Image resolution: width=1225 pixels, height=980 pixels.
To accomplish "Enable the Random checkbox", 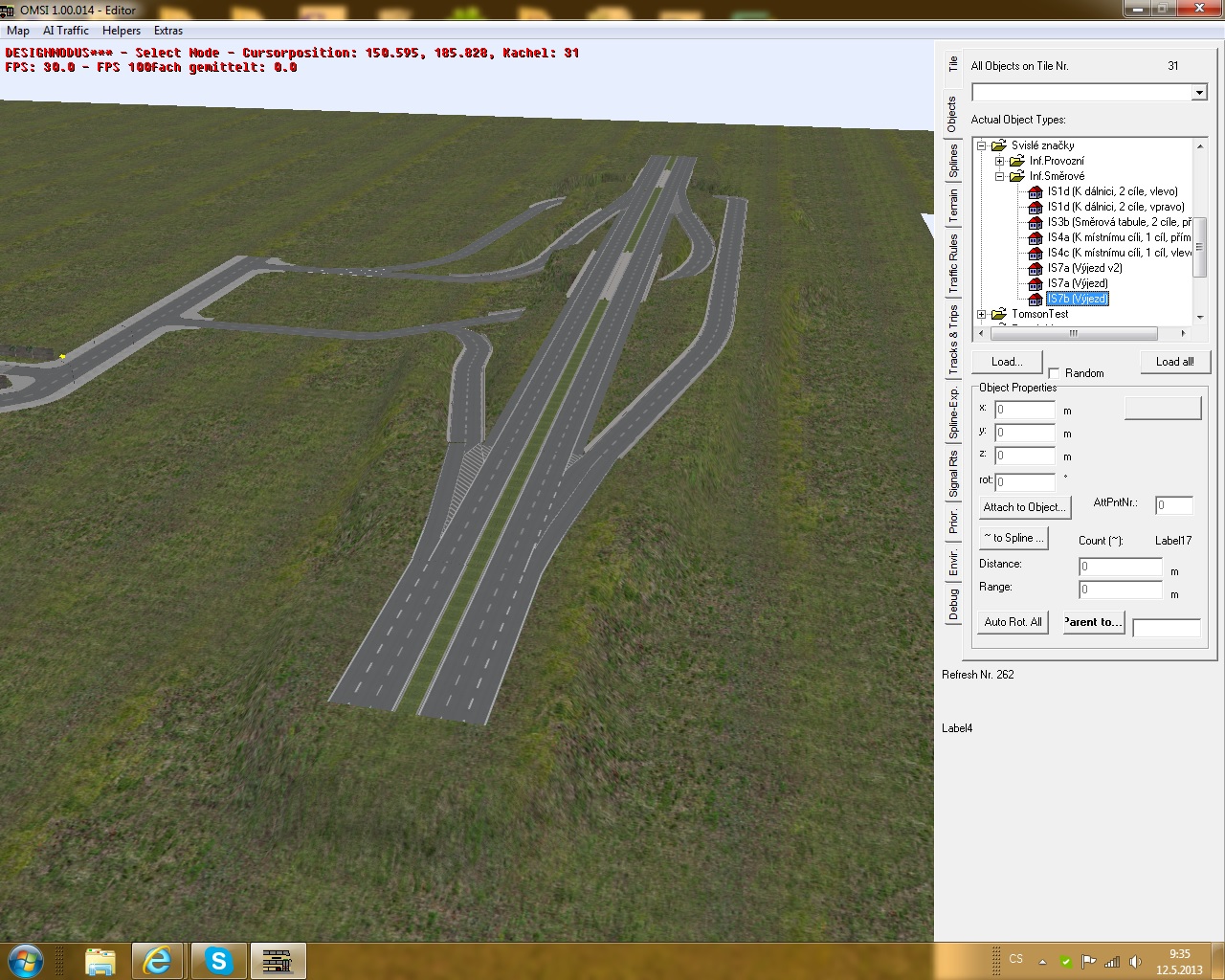I will click(x=1054, y=373).
